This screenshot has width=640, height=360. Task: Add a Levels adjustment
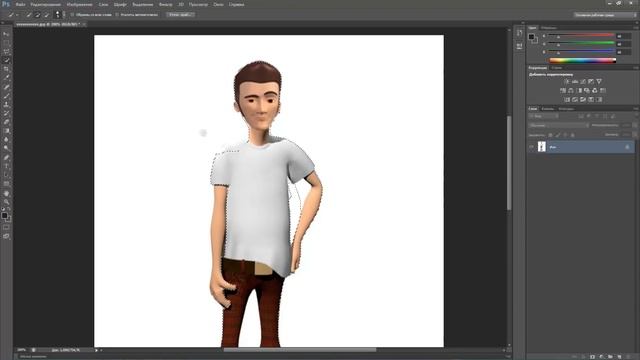pos(575,82)
